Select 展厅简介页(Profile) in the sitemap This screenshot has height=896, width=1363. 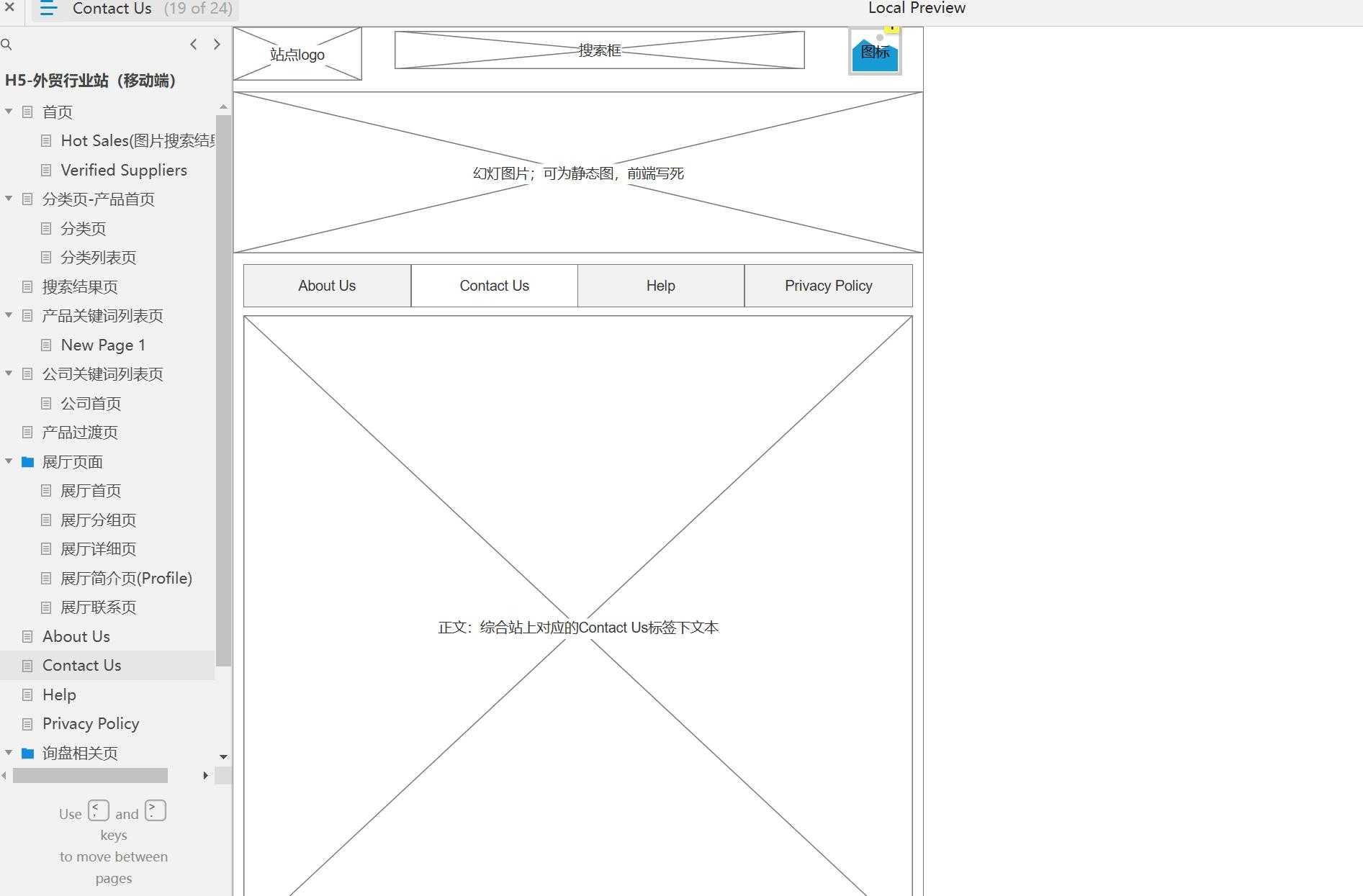pos(126,578)
